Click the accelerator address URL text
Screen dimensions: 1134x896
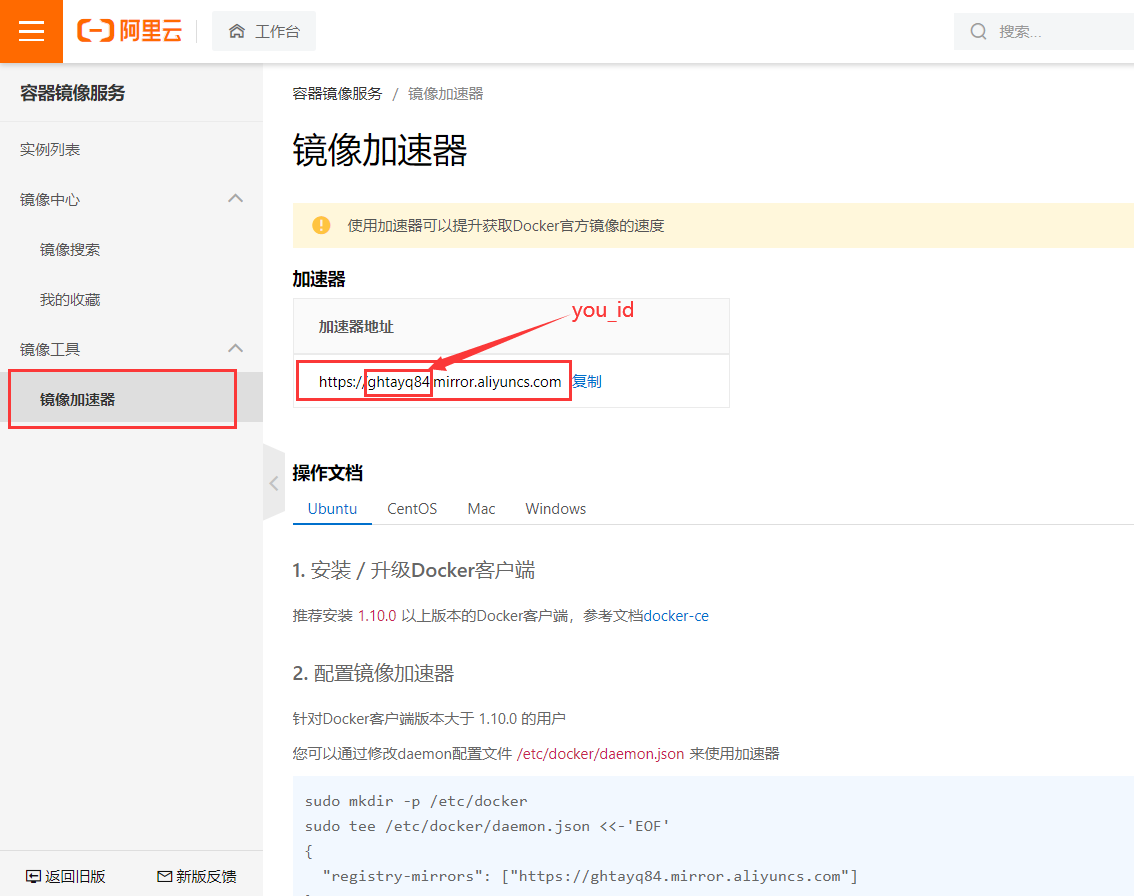click(440, 381)
